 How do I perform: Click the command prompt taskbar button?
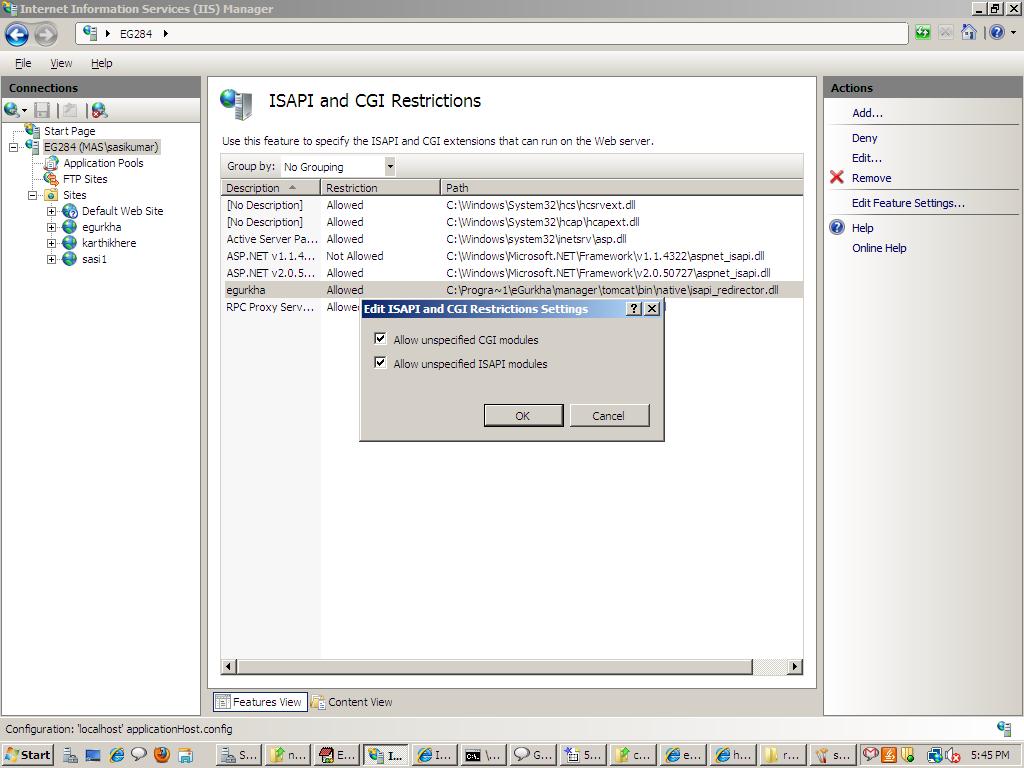point(482,755)
